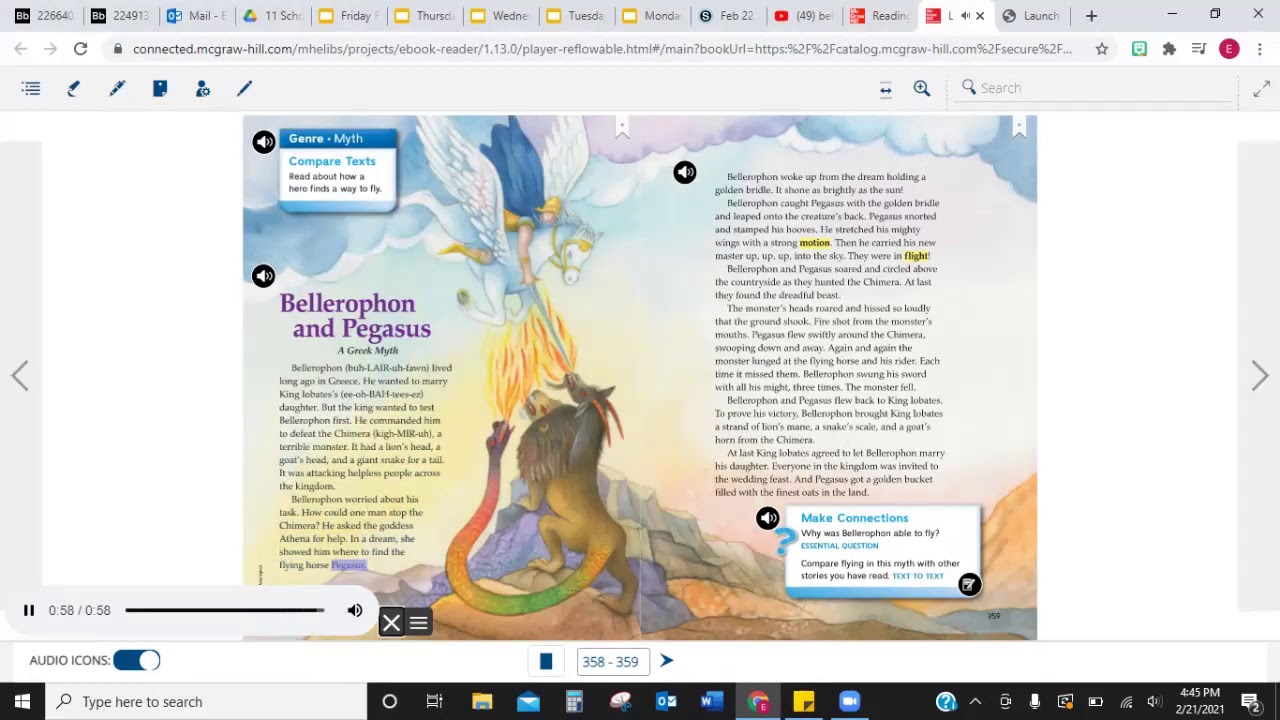
Task: Select the highlighter tool in reader toolbar
Action: point(73,89)
